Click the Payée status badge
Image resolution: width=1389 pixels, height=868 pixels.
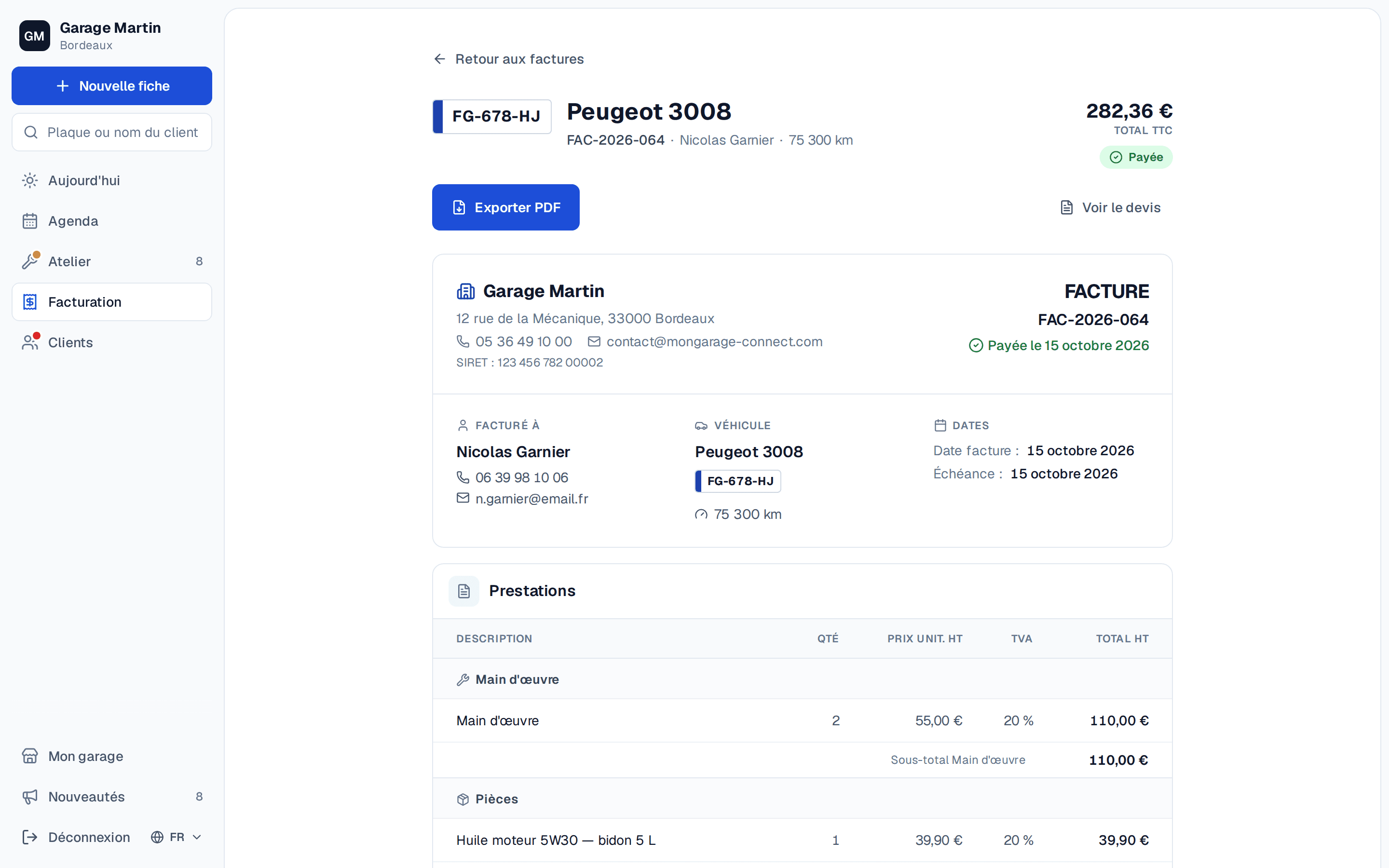1136,157
